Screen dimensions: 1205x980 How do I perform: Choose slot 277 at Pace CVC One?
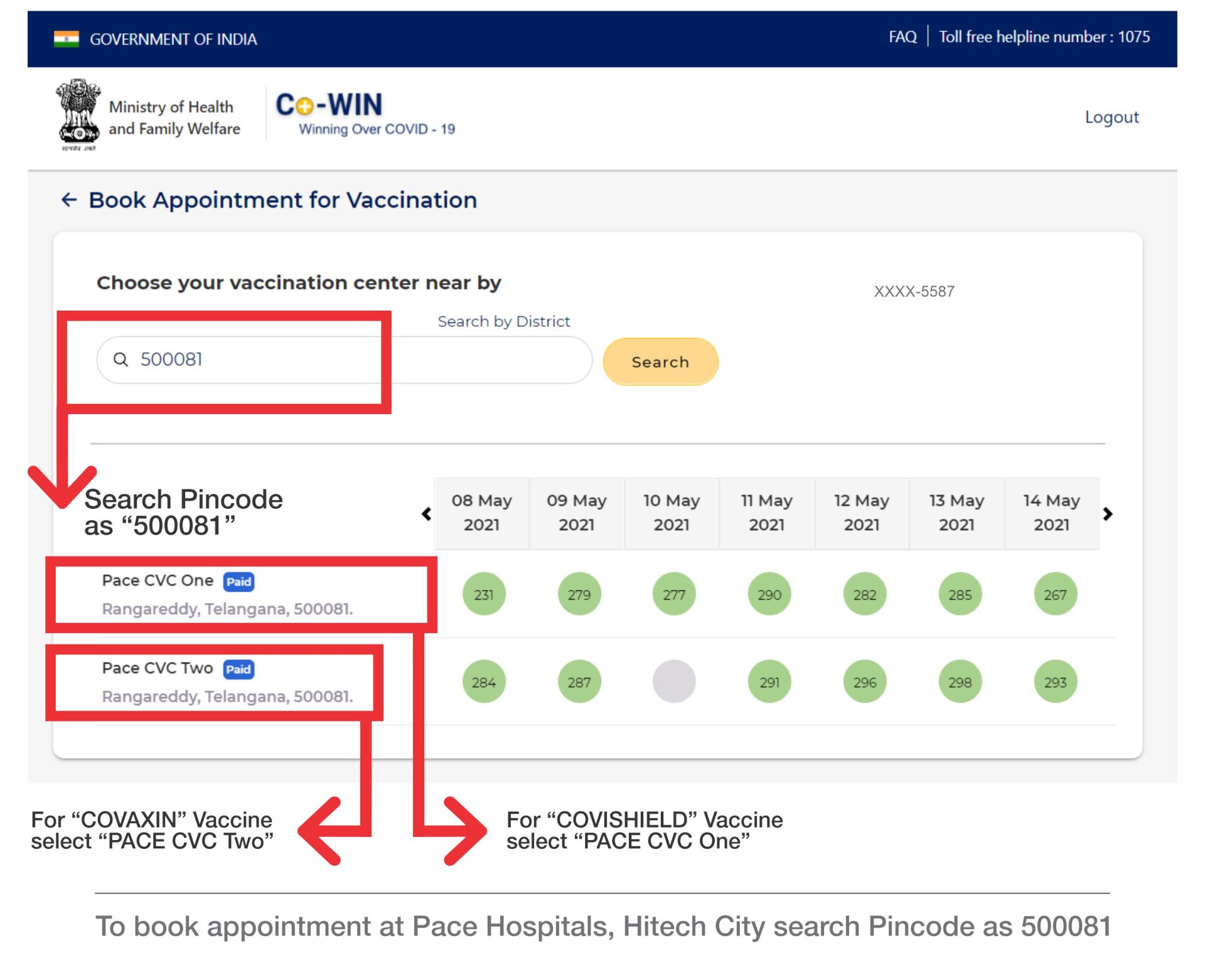click(674, 594)
